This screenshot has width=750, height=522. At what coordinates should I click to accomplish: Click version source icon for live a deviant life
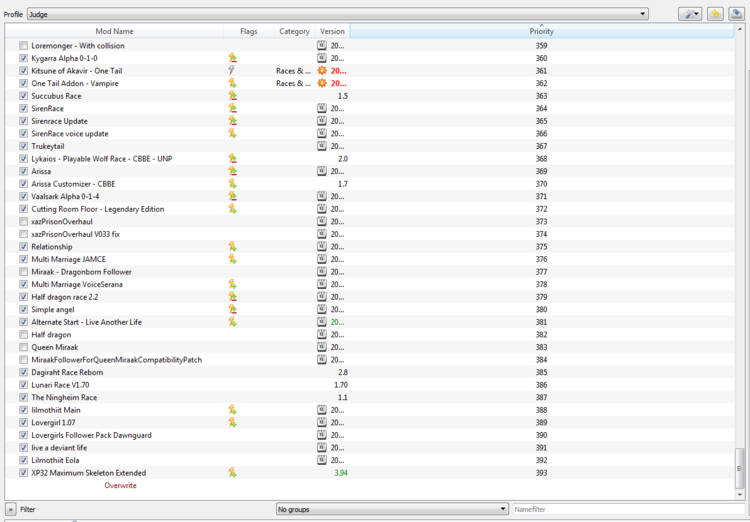coord(322,447)
